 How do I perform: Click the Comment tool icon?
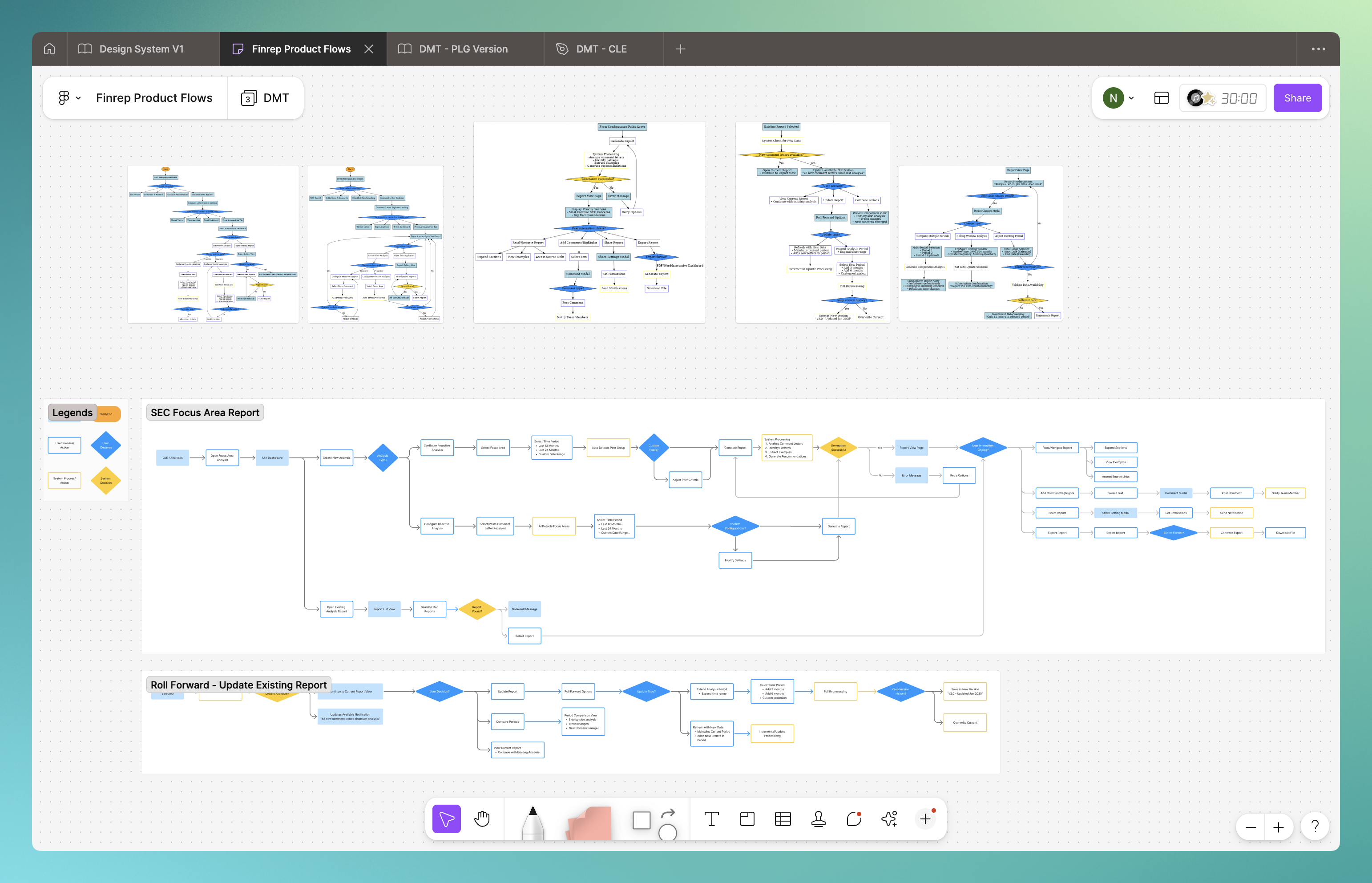coord(854,819)
